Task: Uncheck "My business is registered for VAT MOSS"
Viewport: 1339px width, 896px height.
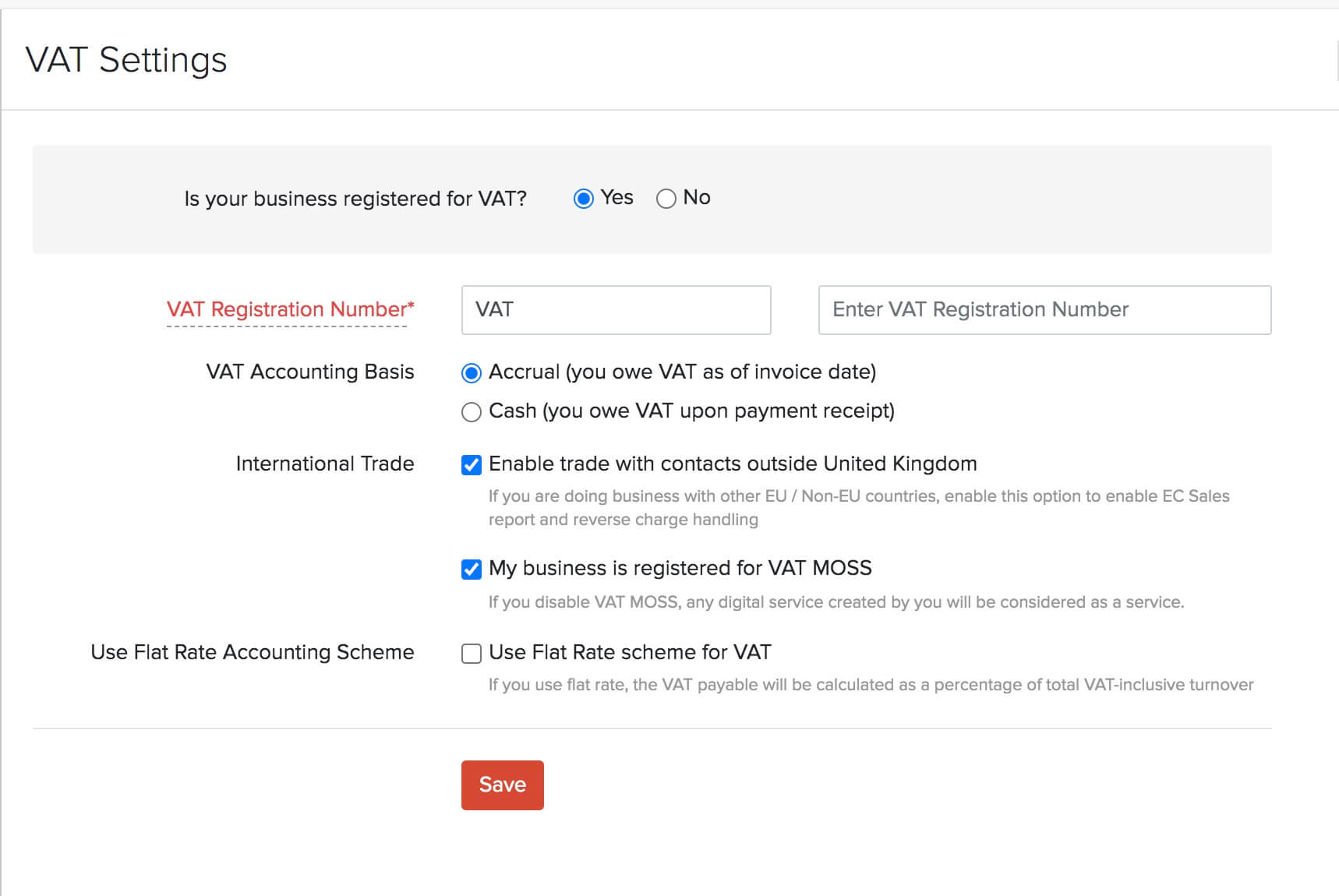Action: click(471, 570)
